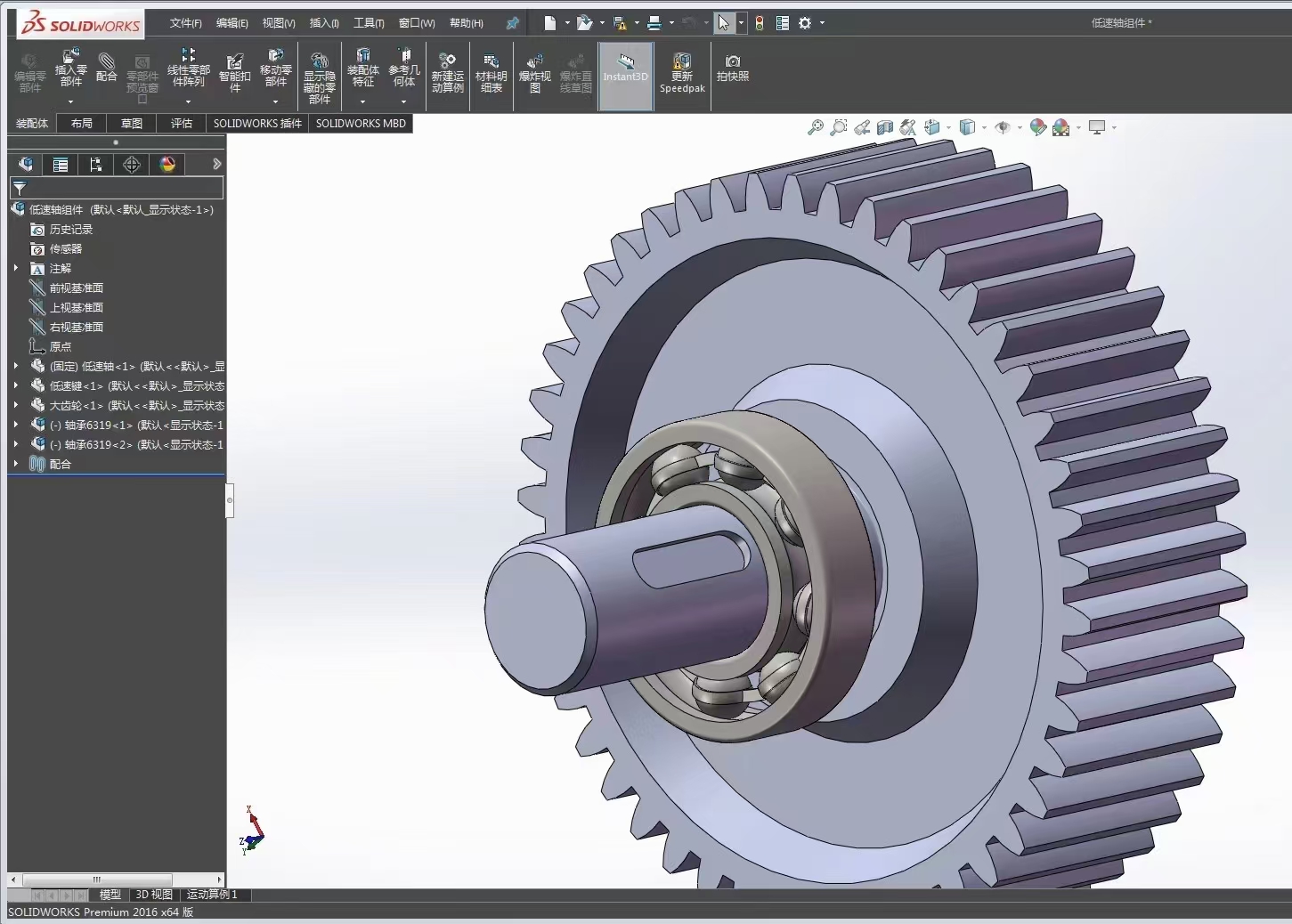Select the Mate (配合) paperclip tool
Image resolution: width=1292 pixels, height=924 pixels.
[107, 68]
